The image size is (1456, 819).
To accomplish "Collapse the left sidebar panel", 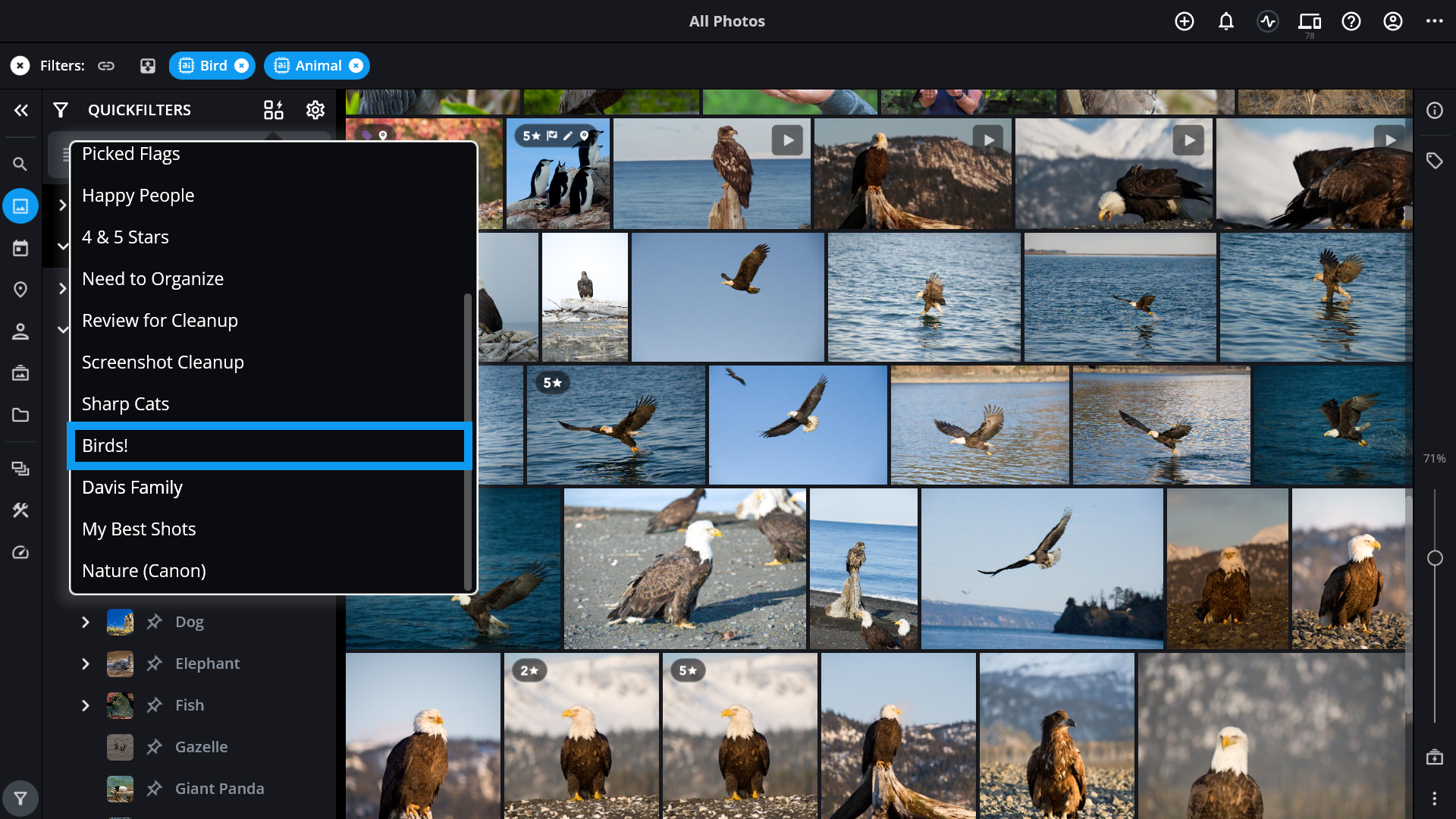I will [x=21, y=110].
